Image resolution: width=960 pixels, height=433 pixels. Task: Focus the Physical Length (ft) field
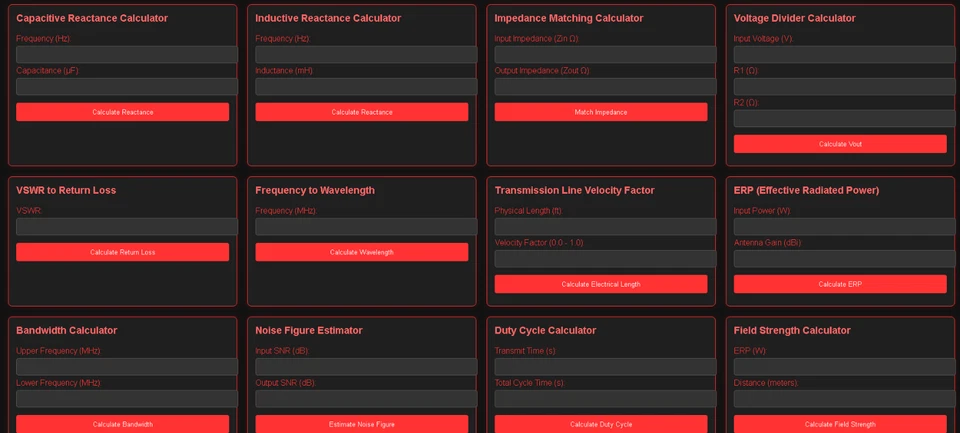pyautogui.click(x=606, y=227)
